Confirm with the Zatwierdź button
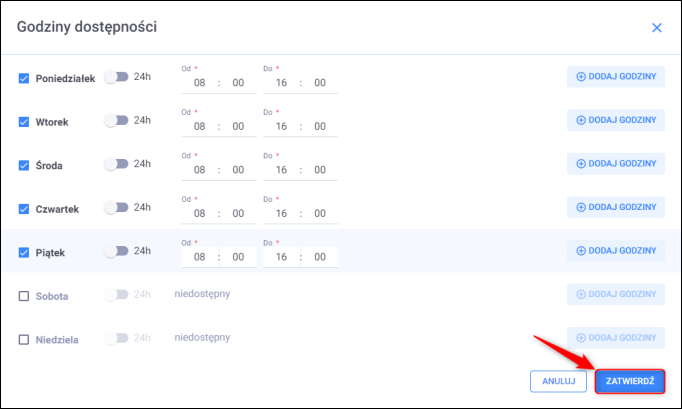The width and height of the screenshot is (682, 409). pyautogui.click(x=630, y=381)
